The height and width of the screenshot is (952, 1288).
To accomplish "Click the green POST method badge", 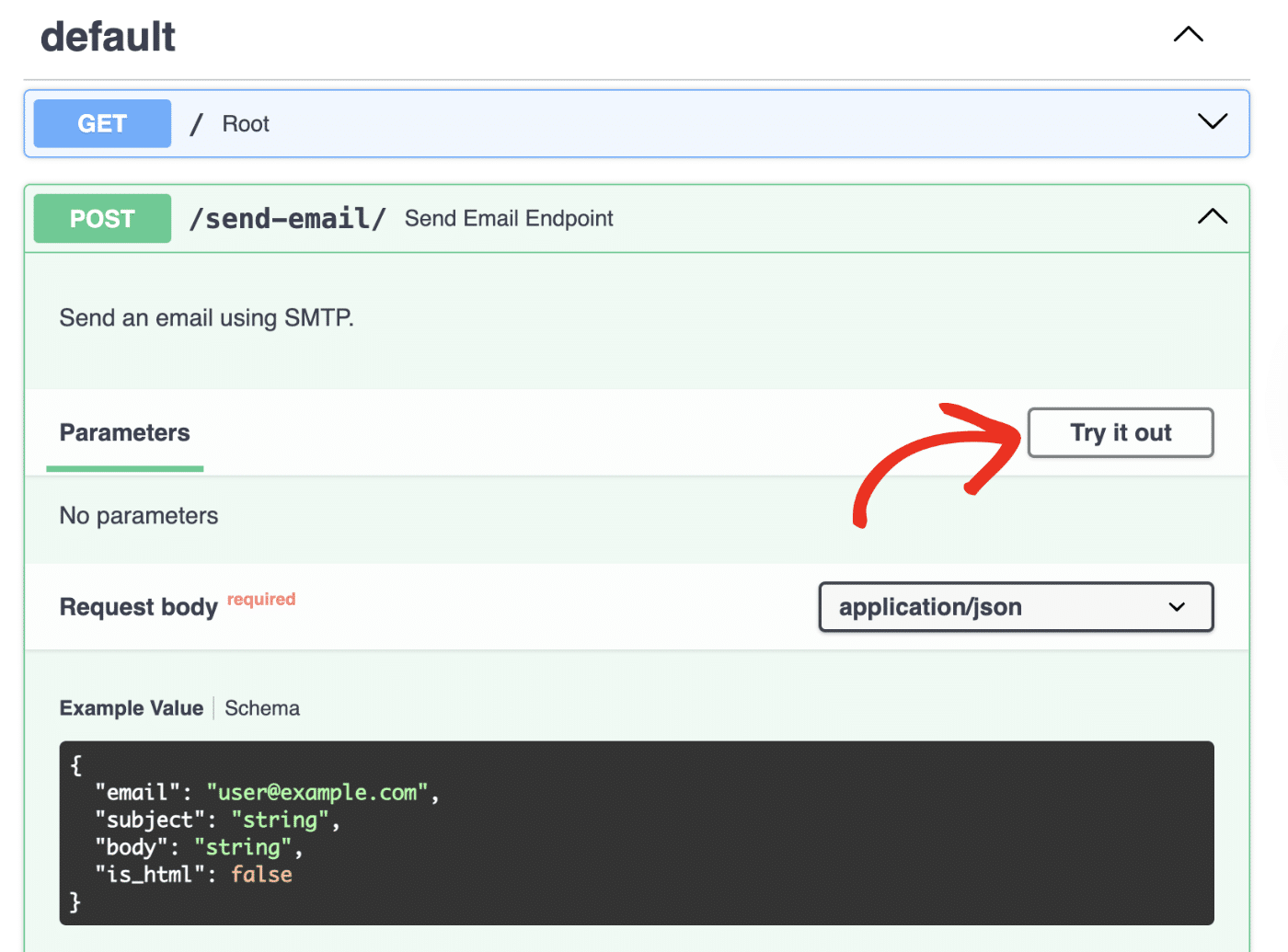I will [x=101, y=218].
